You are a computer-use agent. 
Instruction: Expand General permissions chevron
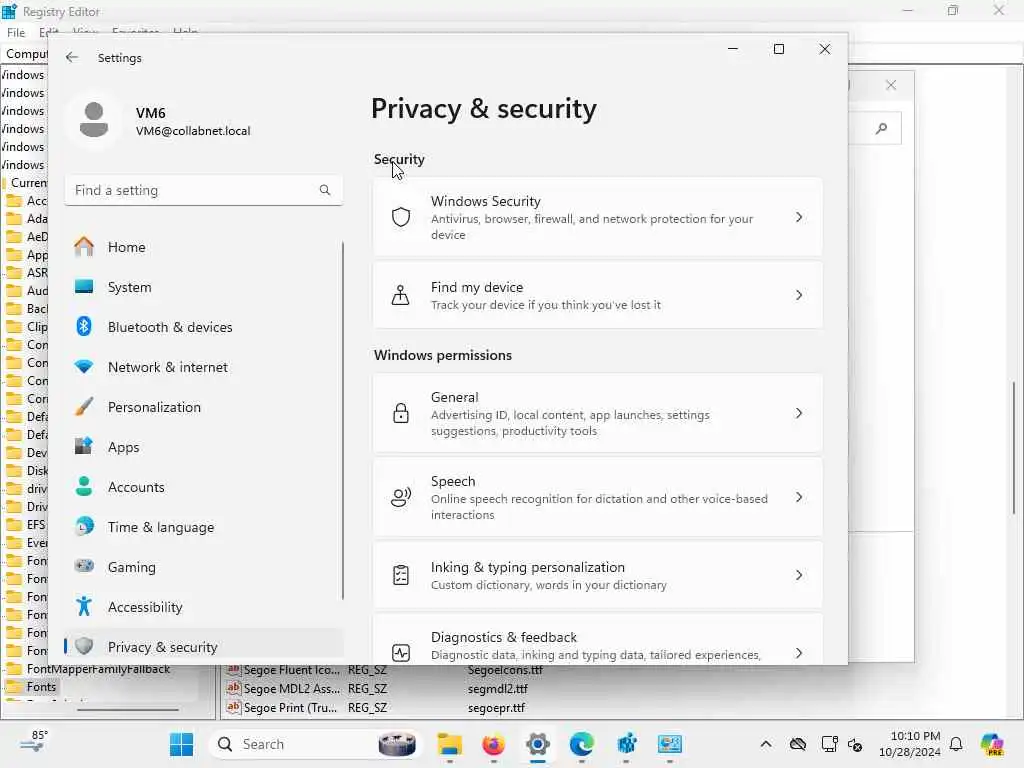click(799, 413)
